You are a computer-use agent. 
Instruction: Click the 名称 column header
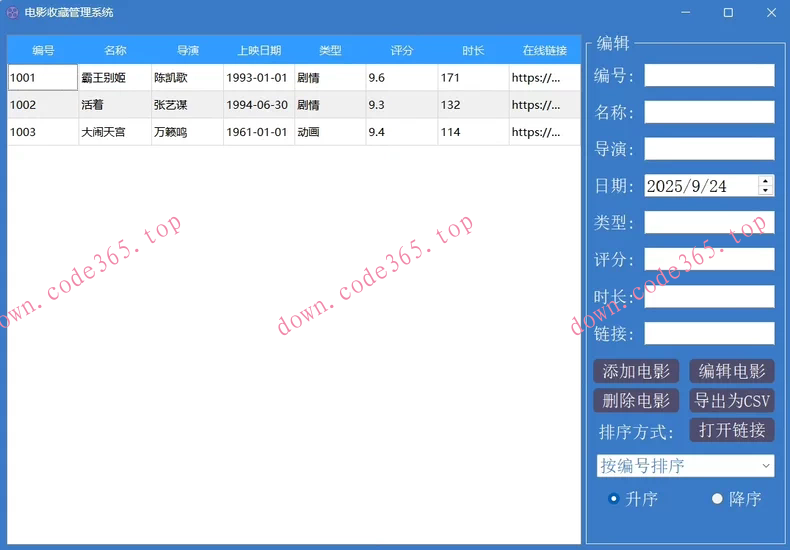(x=115, y=50)
